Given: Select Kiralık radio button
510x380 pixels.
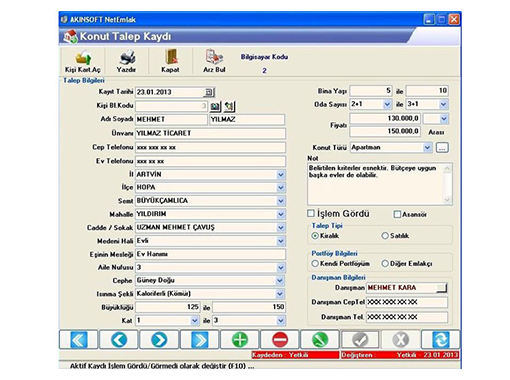Looking at the screenshot, I should (x=315, y=236).
